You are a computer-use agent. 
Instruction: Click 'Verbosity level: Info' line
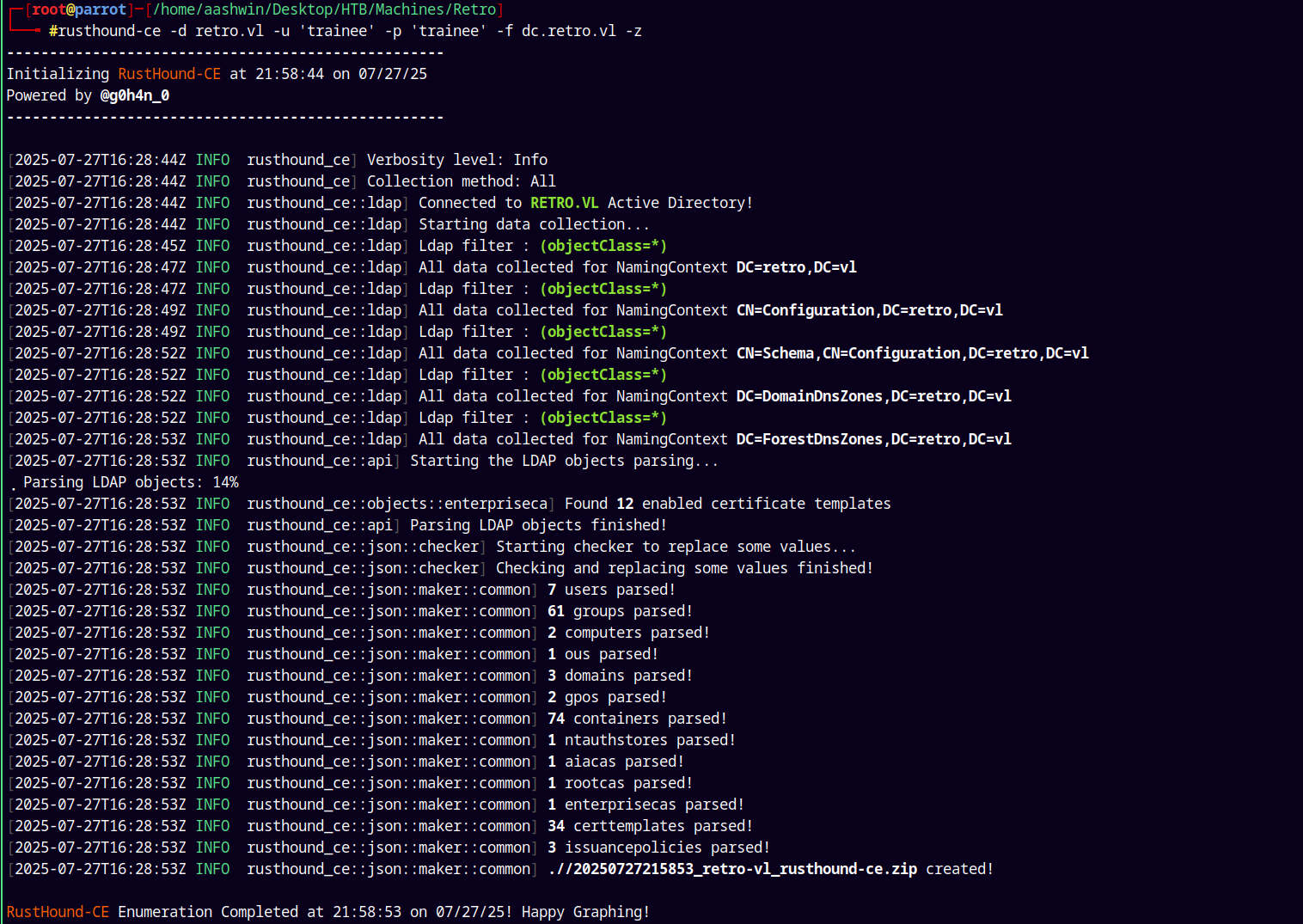(x=457, y=160)
